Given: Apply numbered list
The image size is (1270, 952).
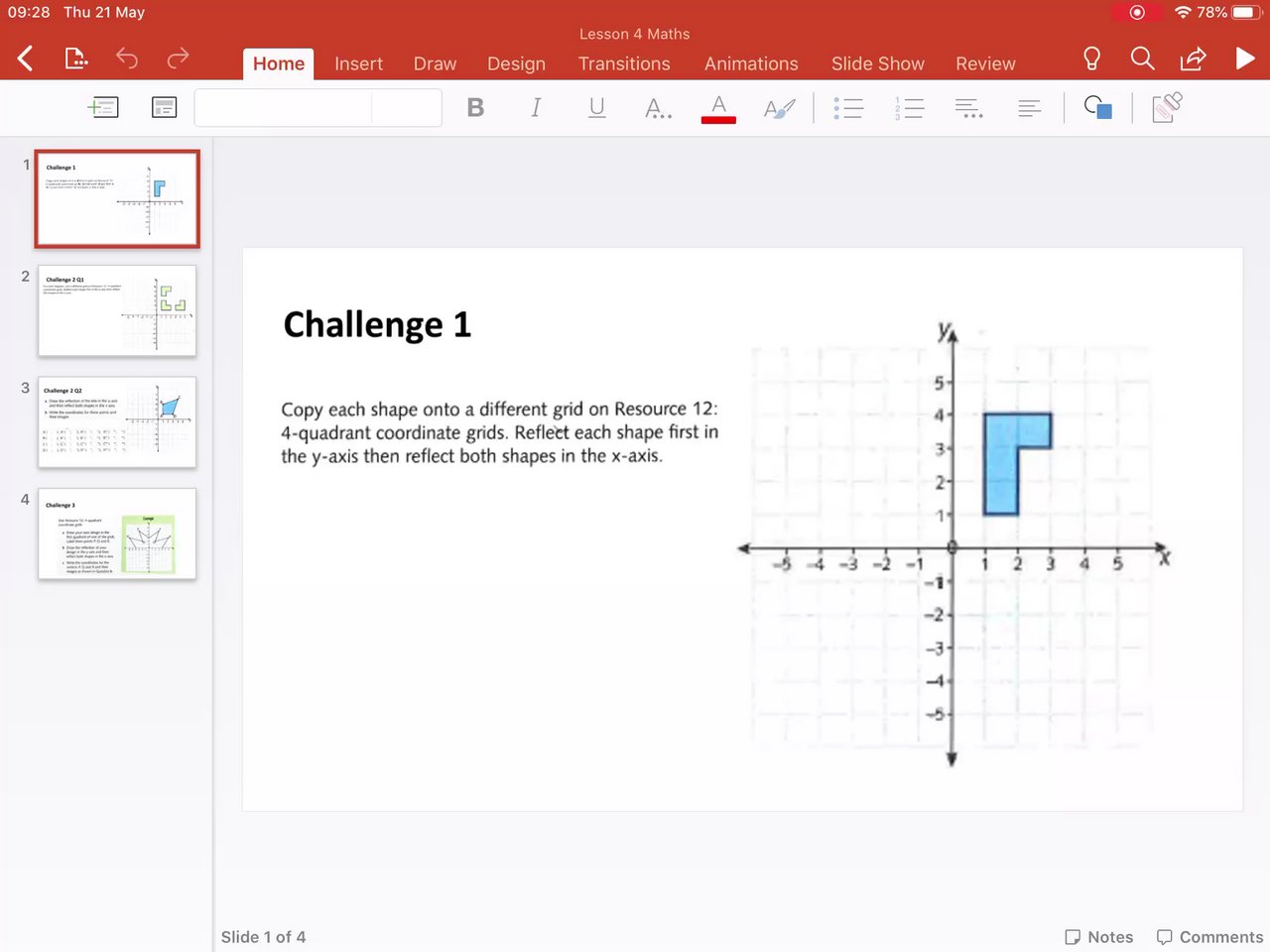Looking at the screenshot, I should [909, 108].
